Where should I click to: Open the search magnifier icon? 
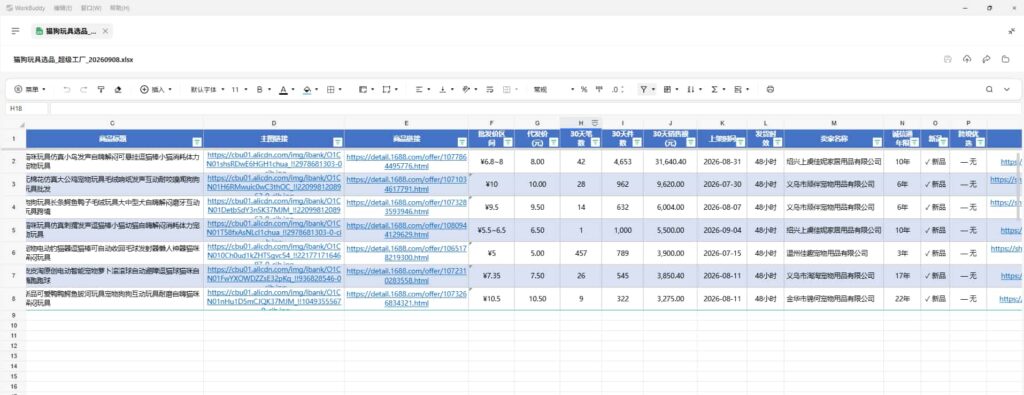[989, 89]
